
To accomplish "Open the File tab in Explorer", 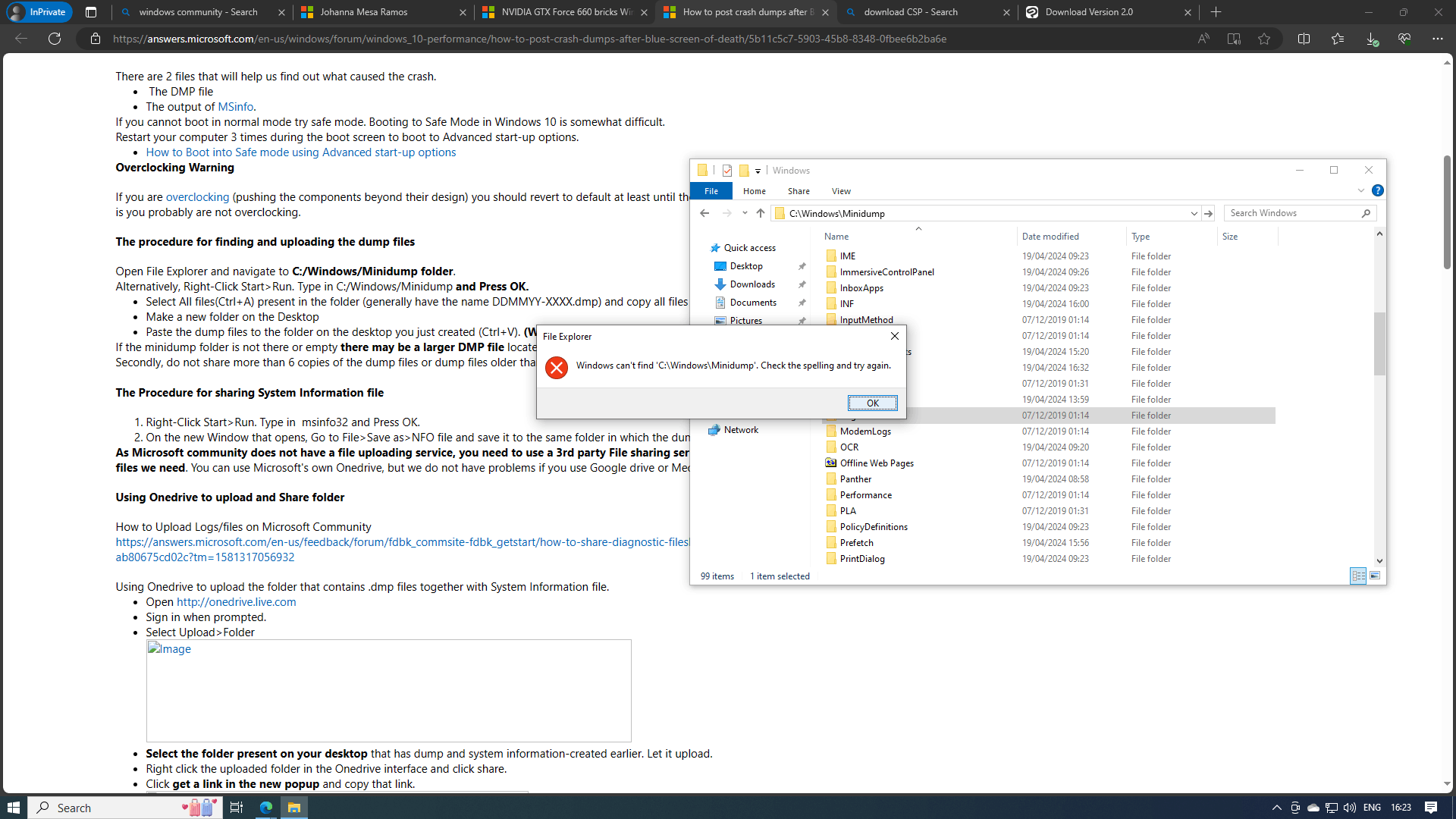I will coord(711,191).
